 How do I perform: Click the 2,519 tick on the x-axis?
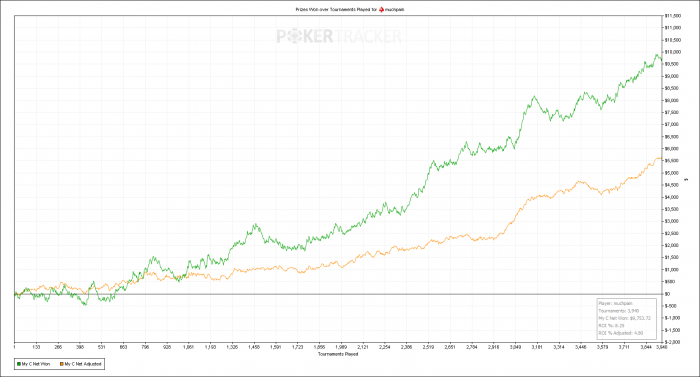tap(428, 347)
